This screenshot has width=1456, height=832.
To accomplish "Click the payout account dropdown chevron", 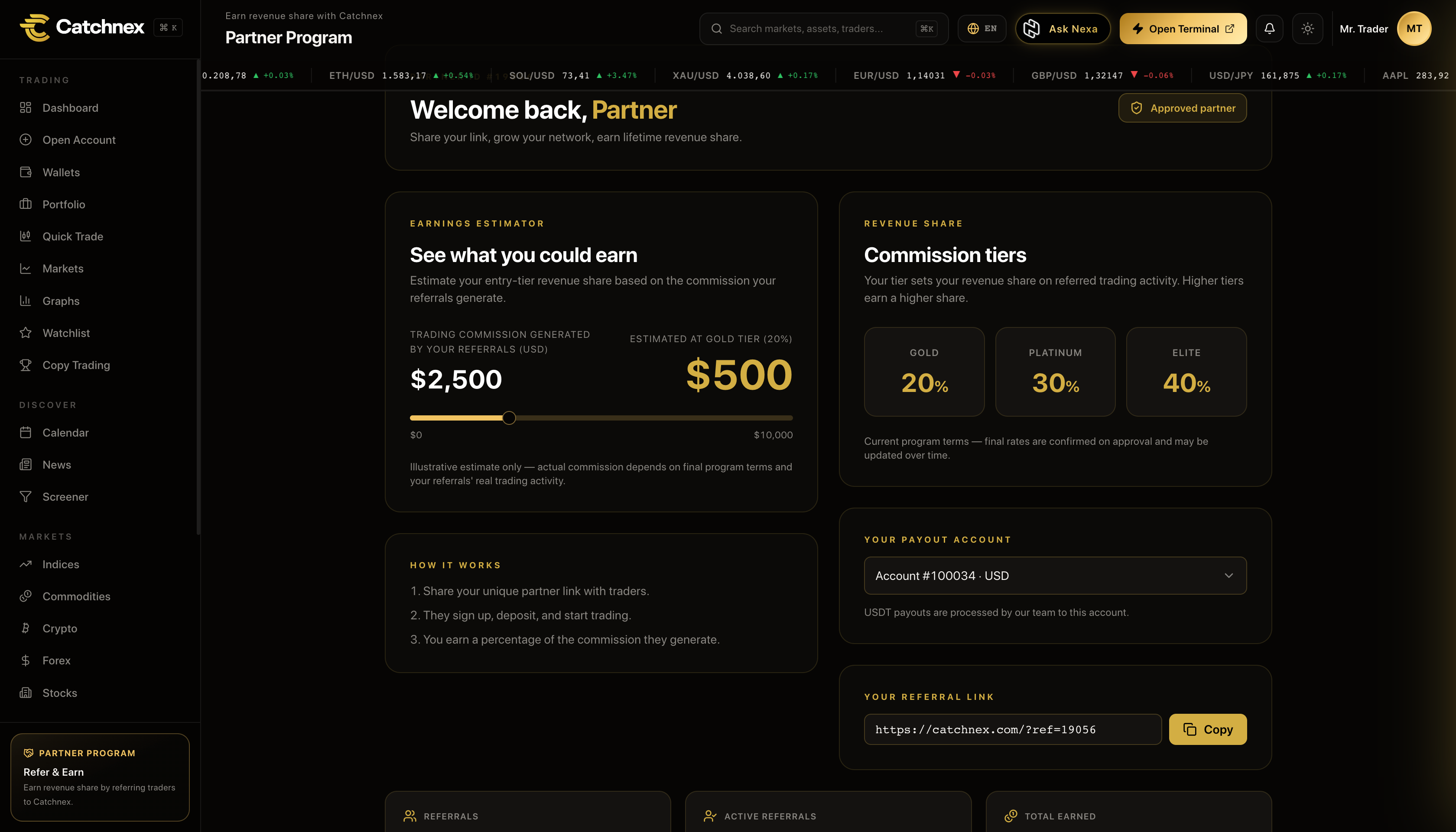I will [1229, 576].
